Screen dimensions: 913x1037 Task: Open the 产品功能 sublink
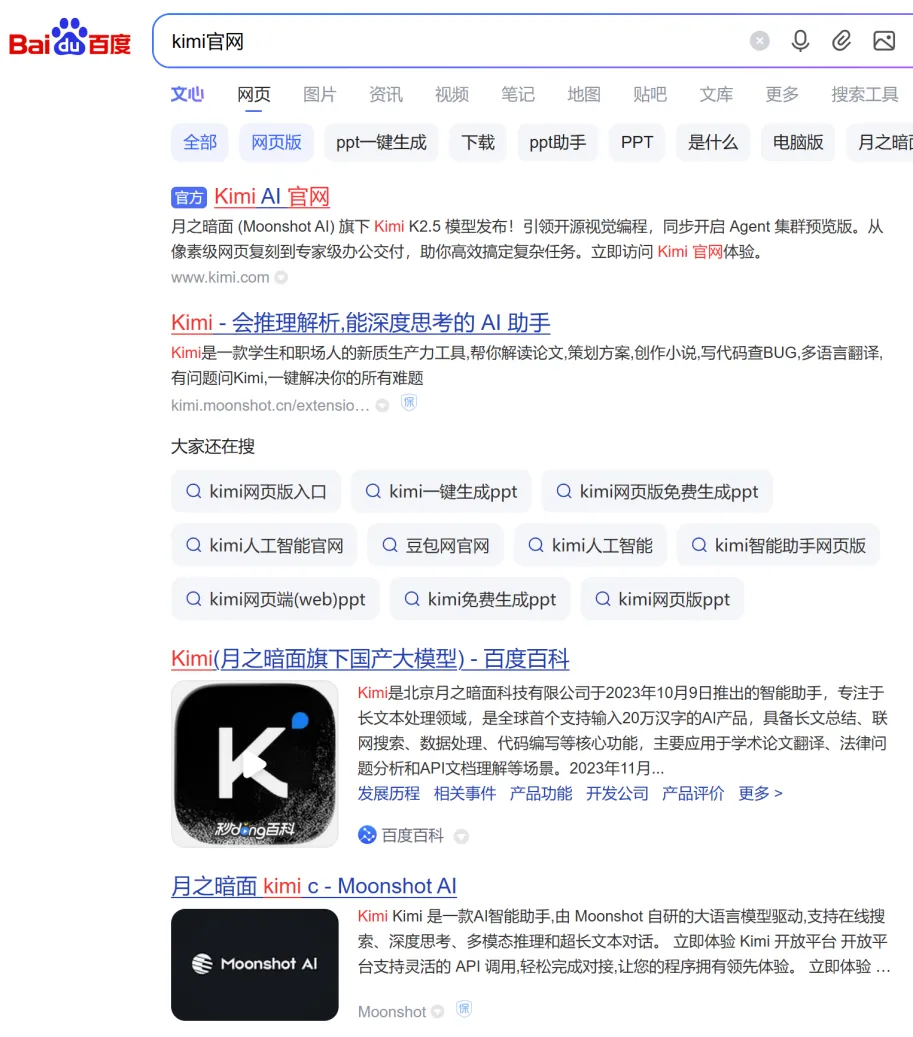coord(541,793)
